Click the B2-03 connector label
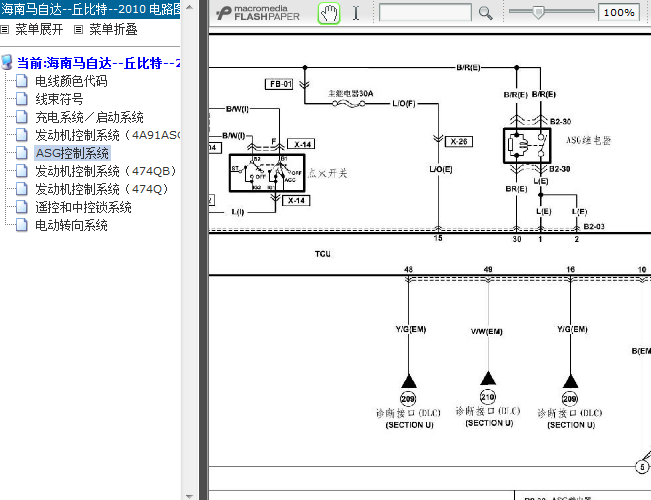The height and width of the screenshot is (500, 651). point(594,226)
